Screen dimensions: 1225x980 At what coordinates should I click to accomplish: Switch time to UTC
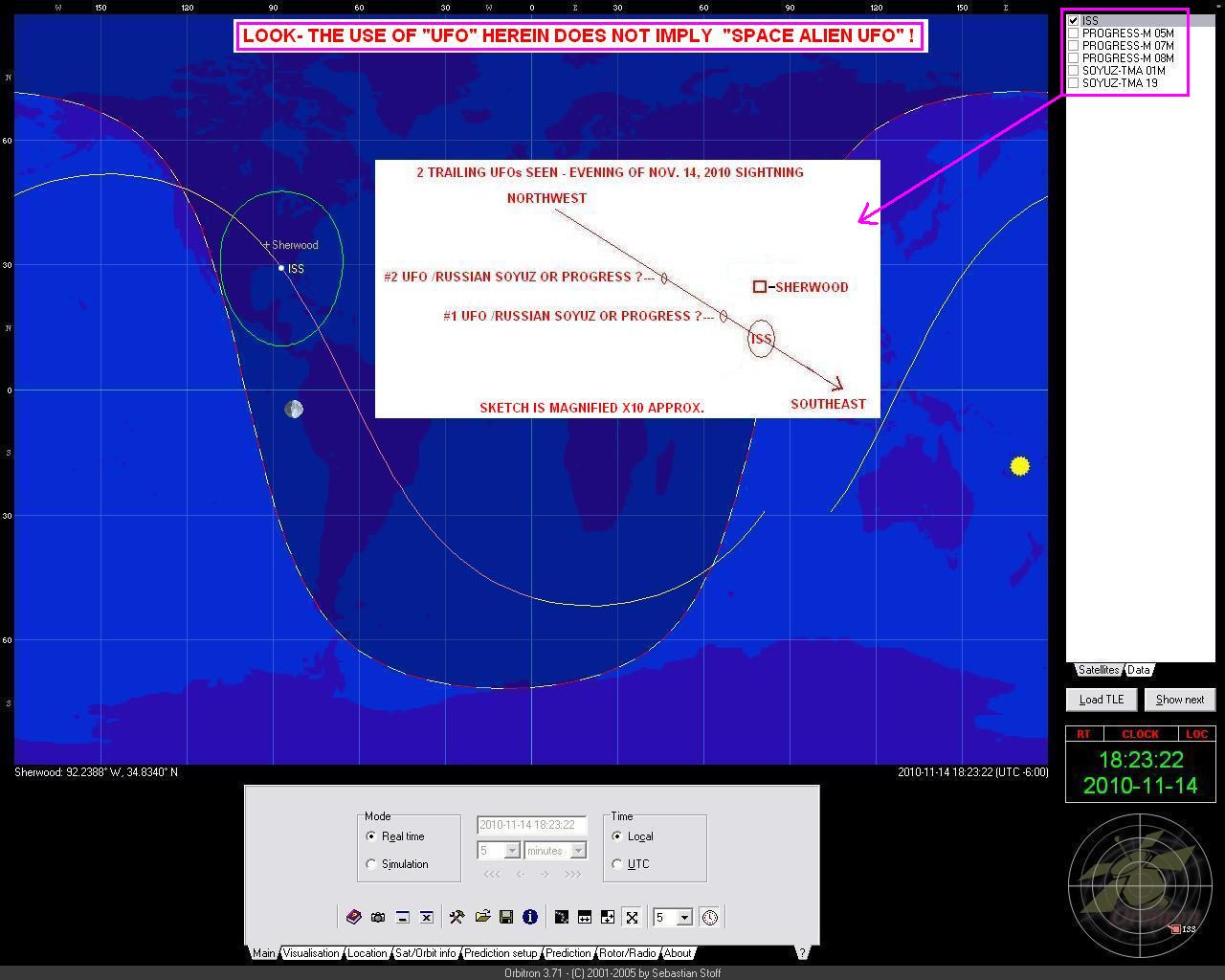(x=617, y=864)
